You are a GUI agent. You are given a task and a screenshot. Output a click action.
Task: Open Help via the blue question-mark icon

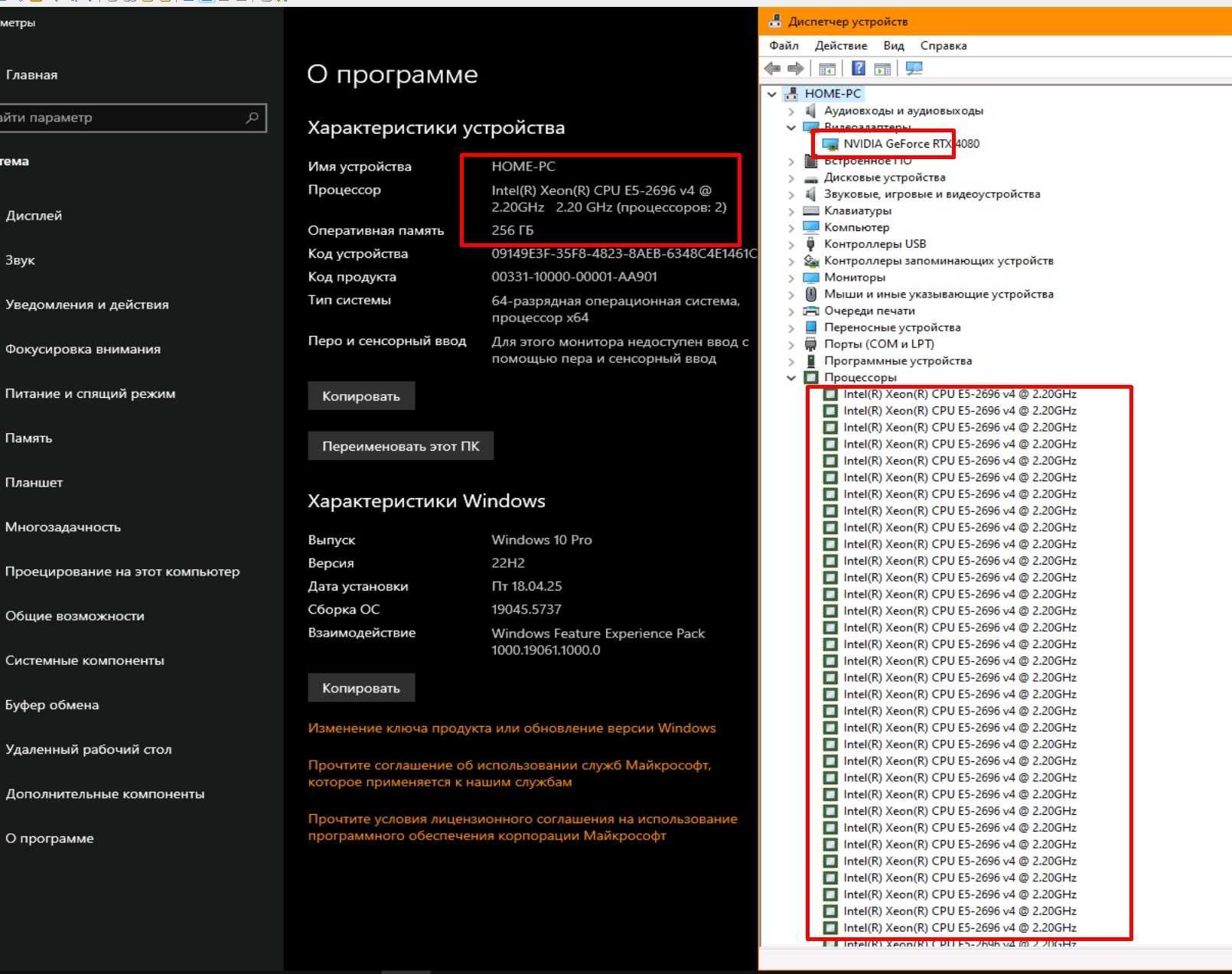point(859,69)
